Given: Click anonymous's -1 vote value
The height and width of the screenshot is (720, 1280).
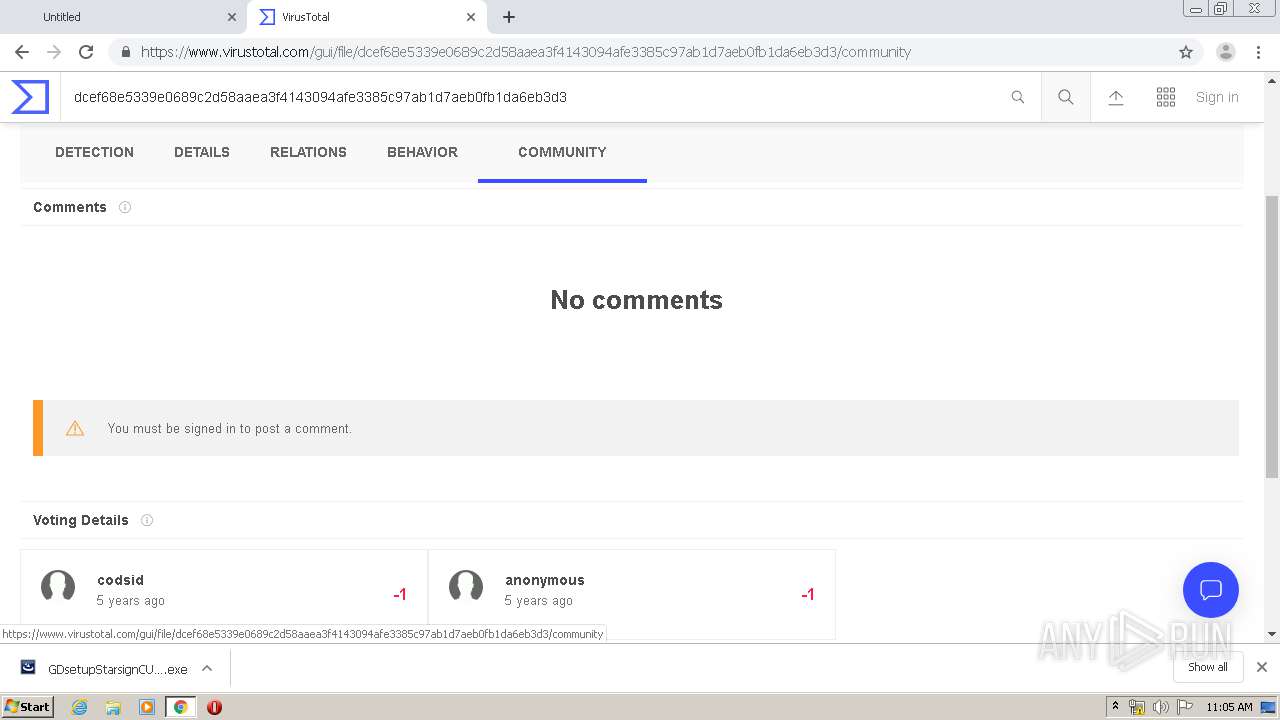Looking at the screenshot, I should pyautogui.click(x=807, y=594).
